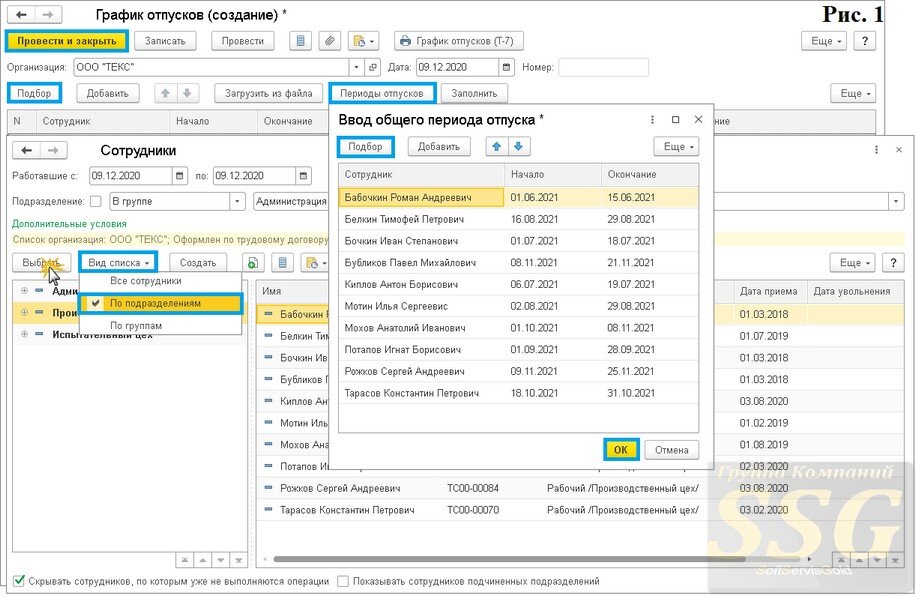Select Тарасов Константин Петрович in the Сотрудники list
The image size is (916, 596).
click(x=347, y=510)
